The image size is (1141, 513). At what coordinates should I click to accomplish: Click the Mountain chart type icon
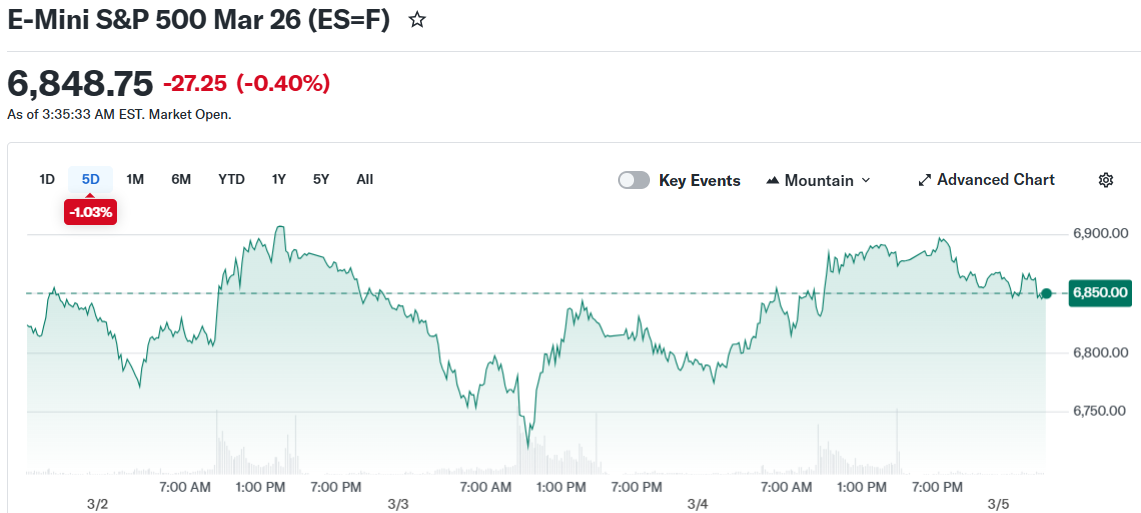(773, 180)
